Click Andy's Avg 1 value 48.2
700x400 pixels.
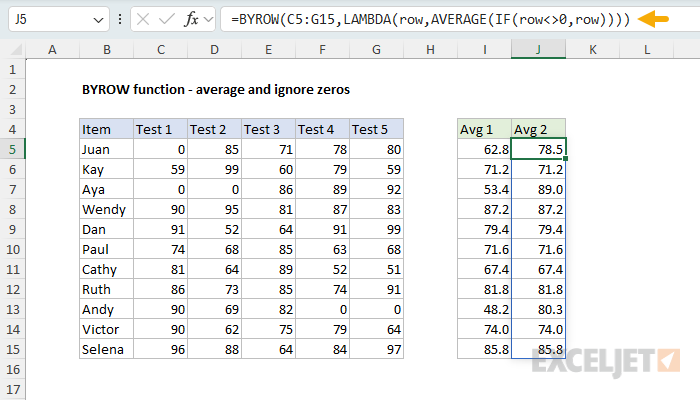(x=485, y=309)
